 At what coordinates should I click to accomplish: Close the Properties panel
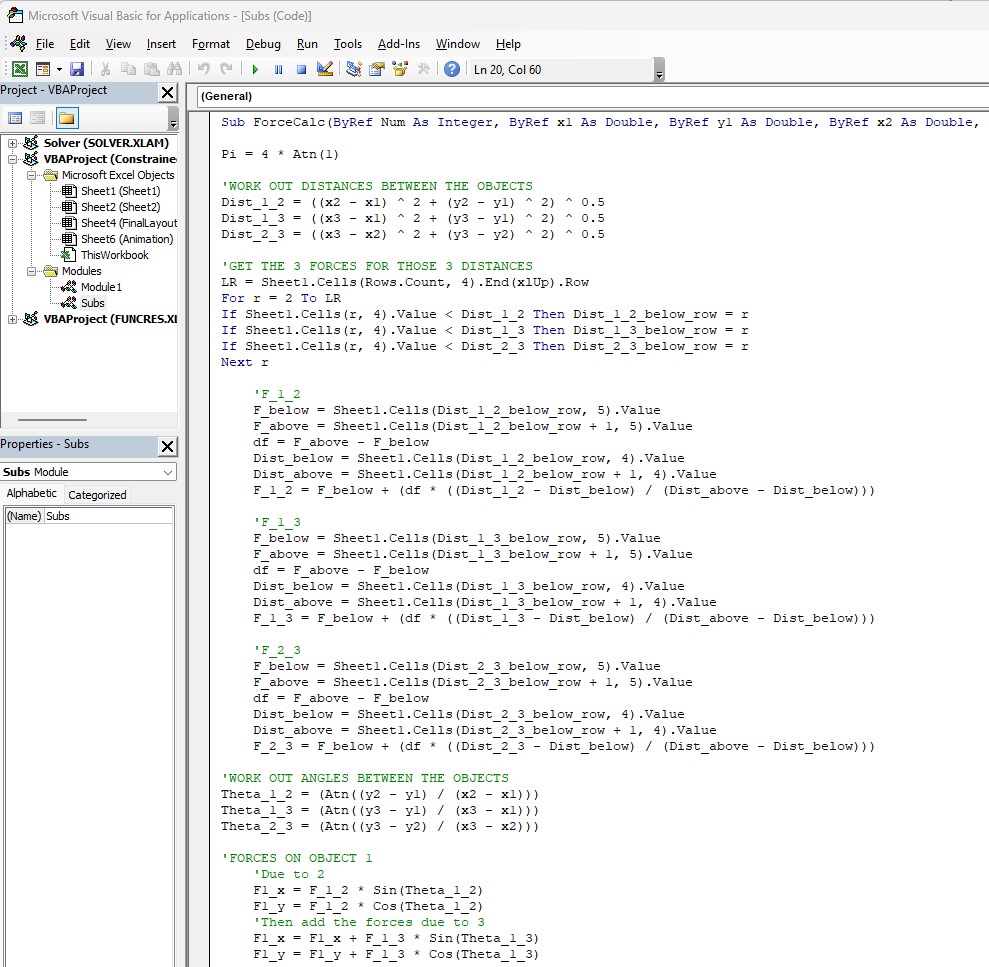(167, 446)
